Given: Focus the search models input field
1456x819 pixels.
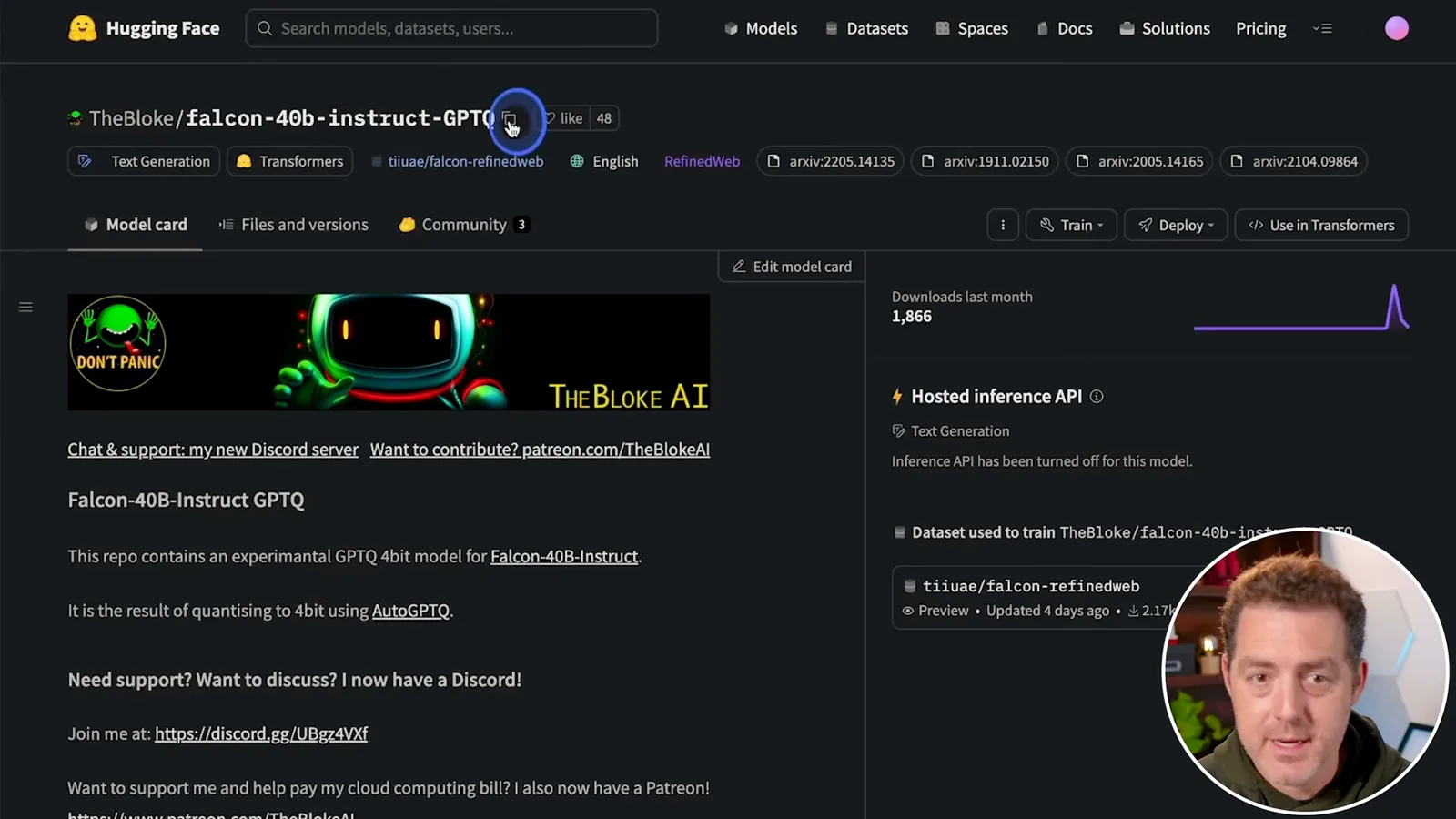Looking at the screenshot, I should [451, 28].
